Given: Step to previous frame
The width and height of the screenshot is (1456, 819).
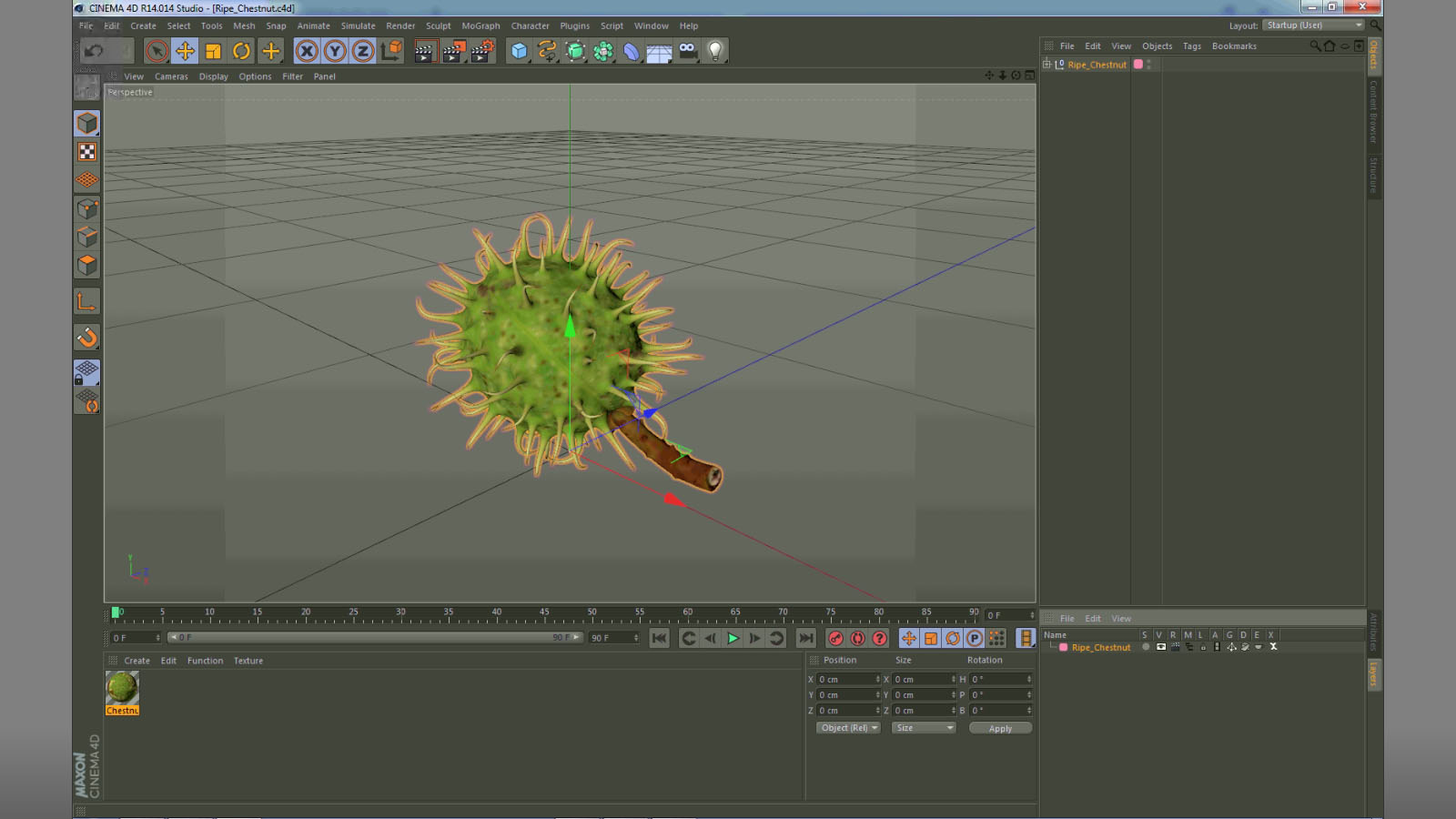Looking at the screenshot, I should pyautogui.click(x=710, y=638).
